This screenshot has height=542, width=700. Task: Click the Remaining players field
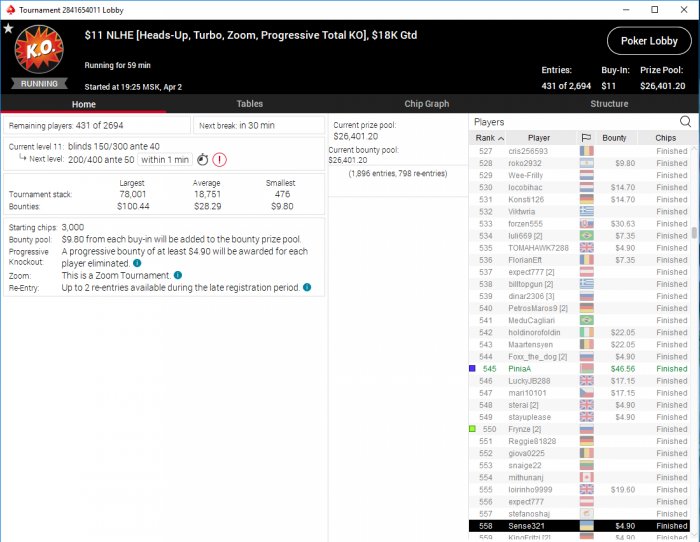coord(97,125)
